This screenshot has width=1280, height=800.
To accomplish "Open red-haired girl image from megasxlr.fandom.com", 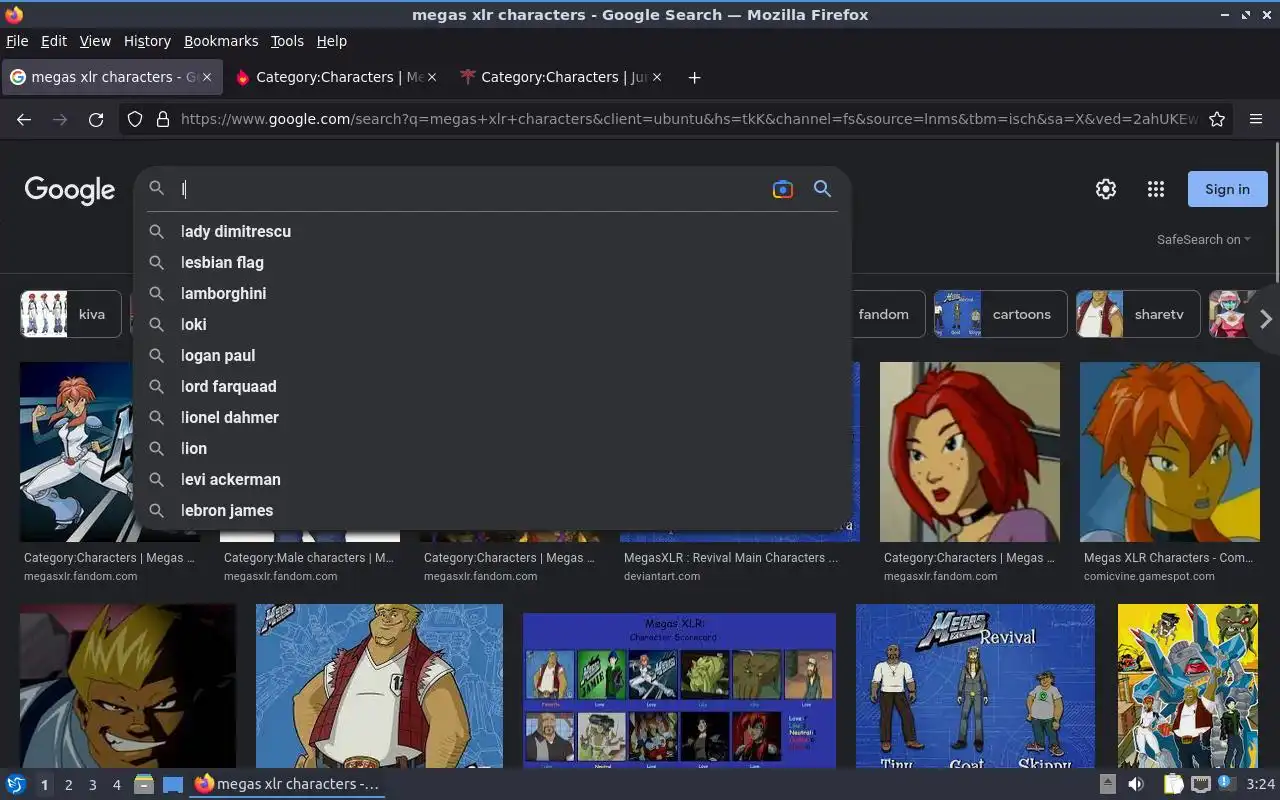I will point(970,452).
